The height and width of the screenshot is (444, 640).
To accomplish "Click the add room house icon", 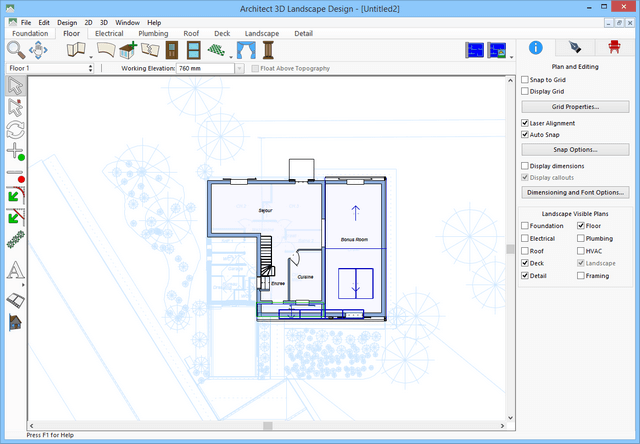I will [x=127, y=51].
